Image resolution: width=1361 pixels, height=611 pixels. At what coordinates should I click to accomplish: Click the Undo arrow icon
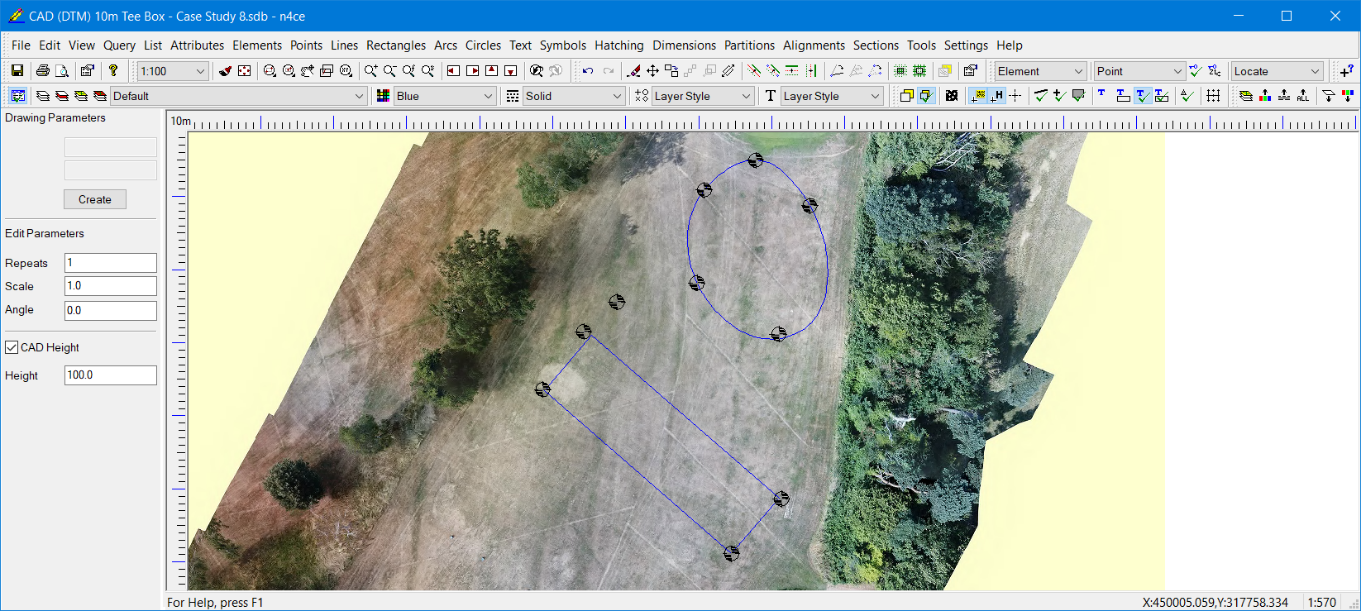tap(588, 71)
